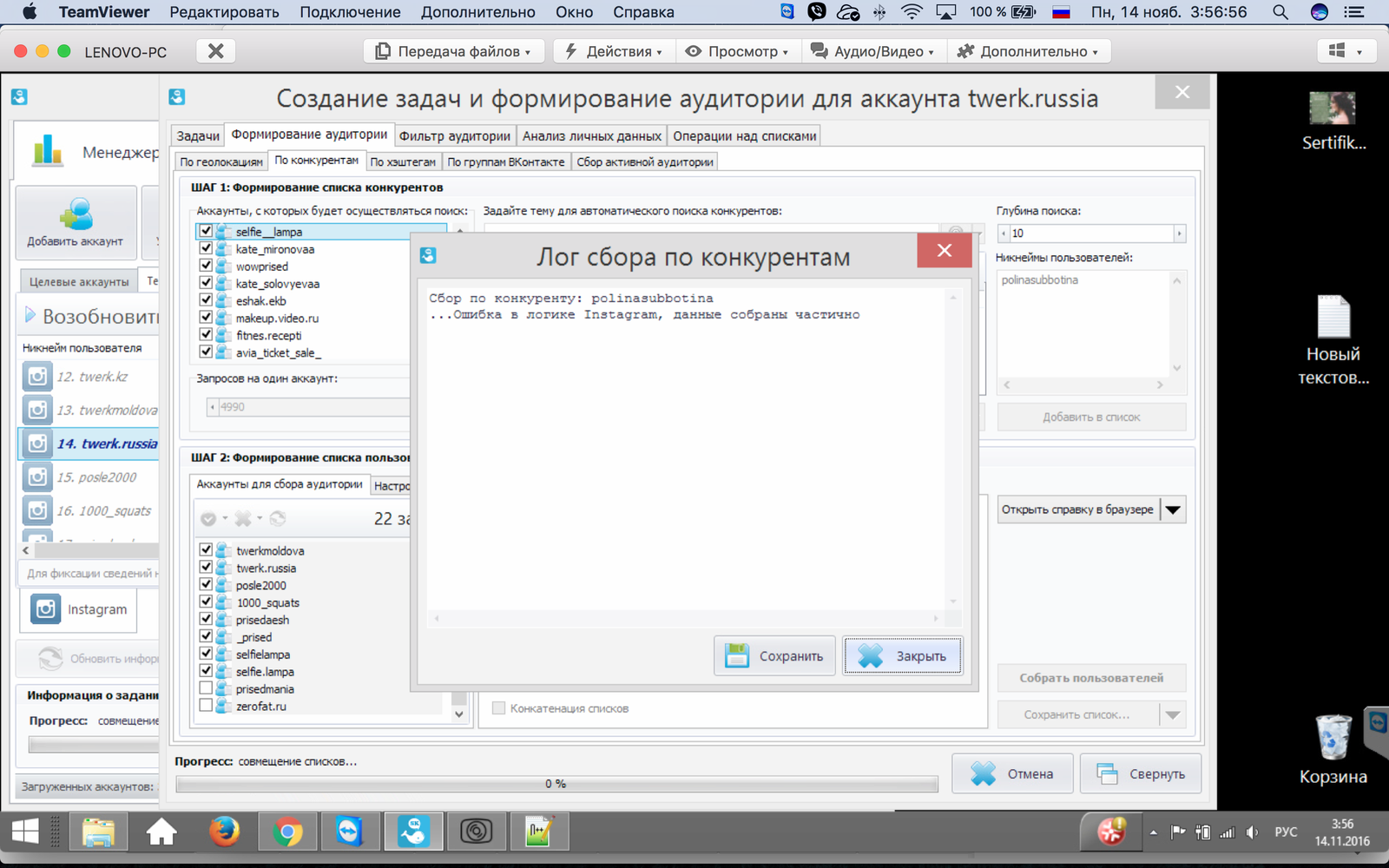Open the Корзина recycle bin icon
The width and height of the screenshot is (1389, 868).
(1333, 738)
